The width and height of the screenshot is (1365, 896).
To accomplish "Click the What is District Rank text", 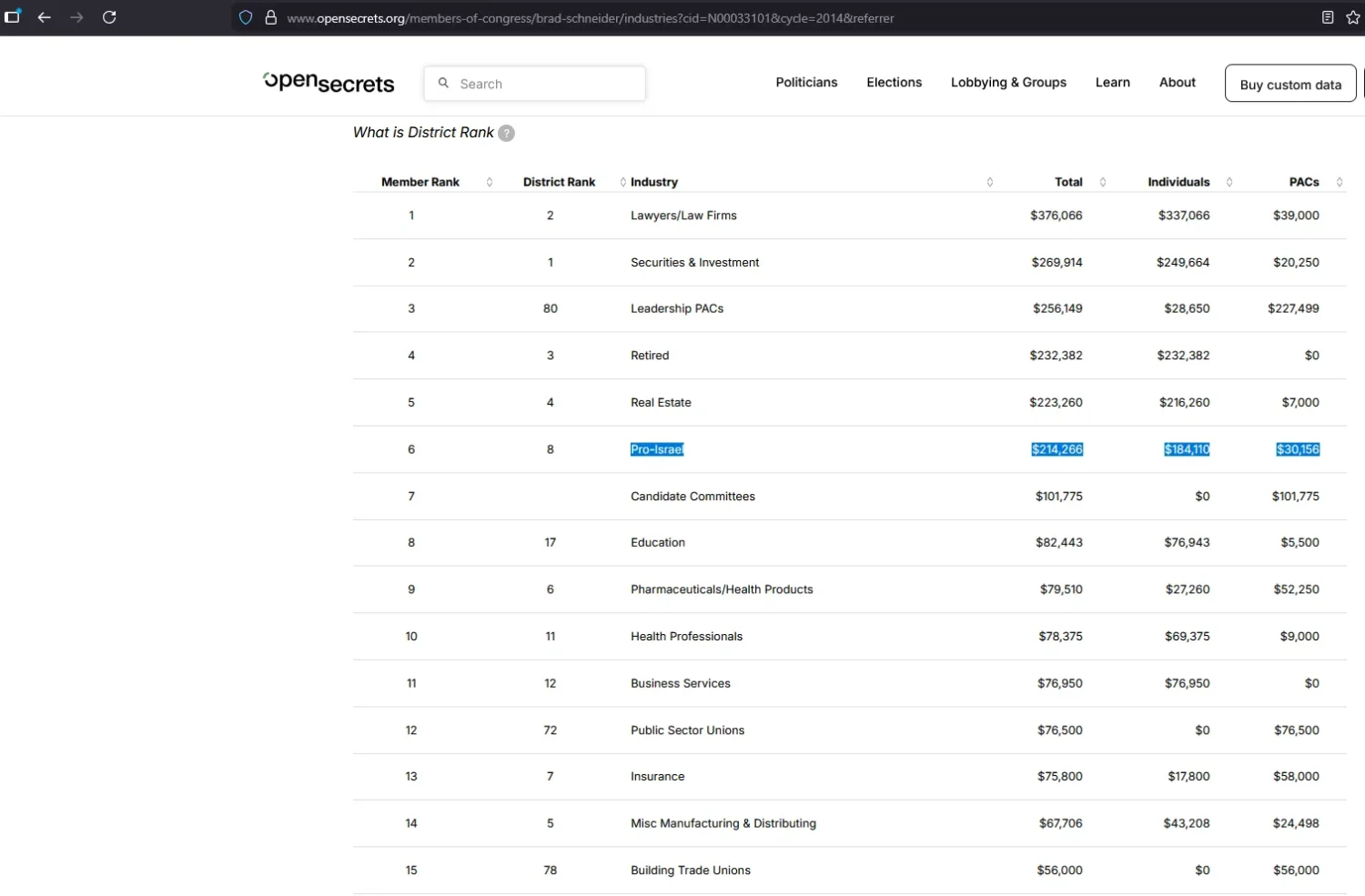I will pyautogui.click(x=423, y=132).
